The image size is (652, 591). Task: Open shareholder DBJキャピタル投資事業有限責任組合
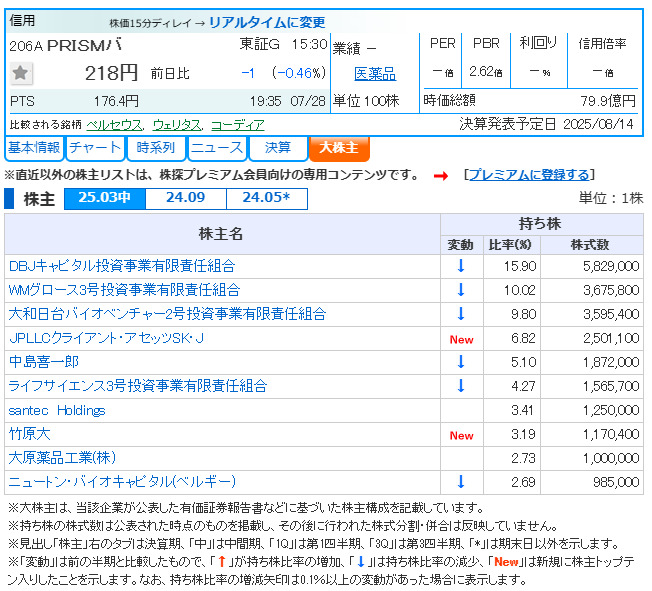[122, 266]
